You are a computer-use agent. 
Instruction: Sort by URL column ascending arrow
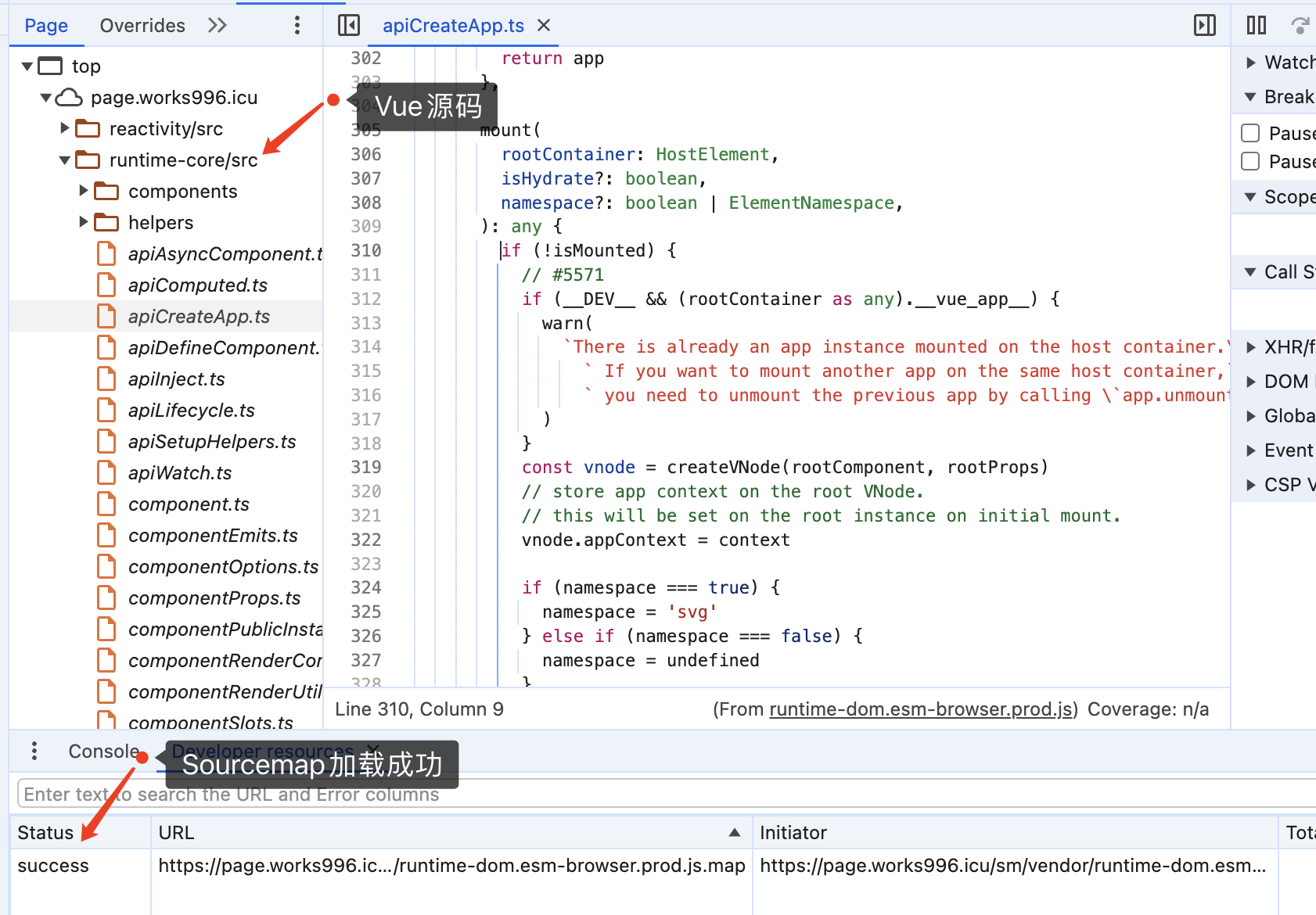pyautogui.click(x=735, y=832)
